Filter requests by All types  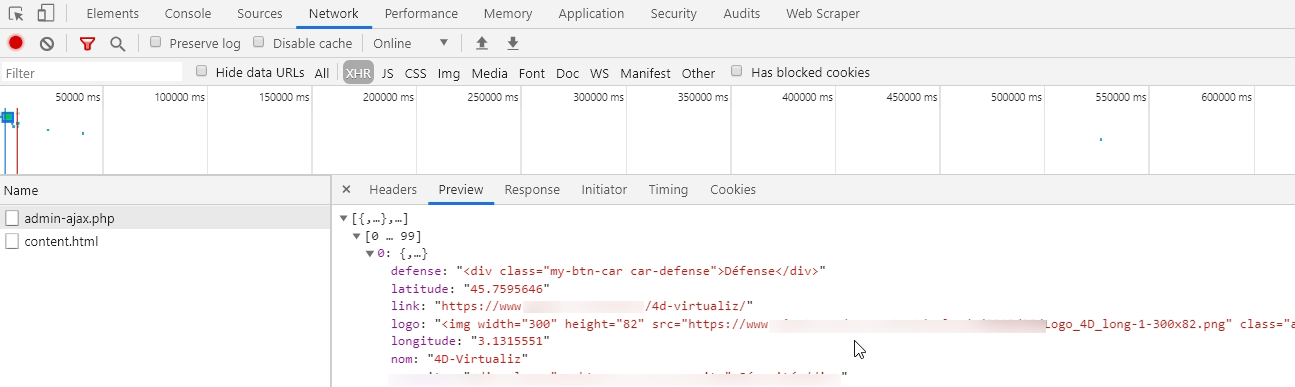322,73
